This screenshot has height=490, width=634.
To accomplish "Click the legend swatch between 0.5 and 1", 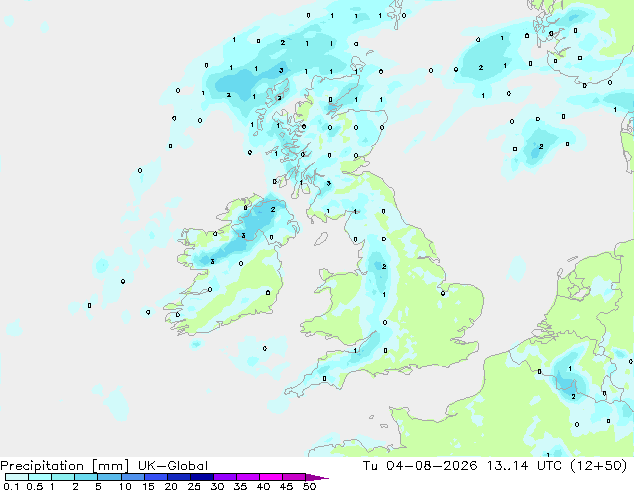I will [40, 477].
